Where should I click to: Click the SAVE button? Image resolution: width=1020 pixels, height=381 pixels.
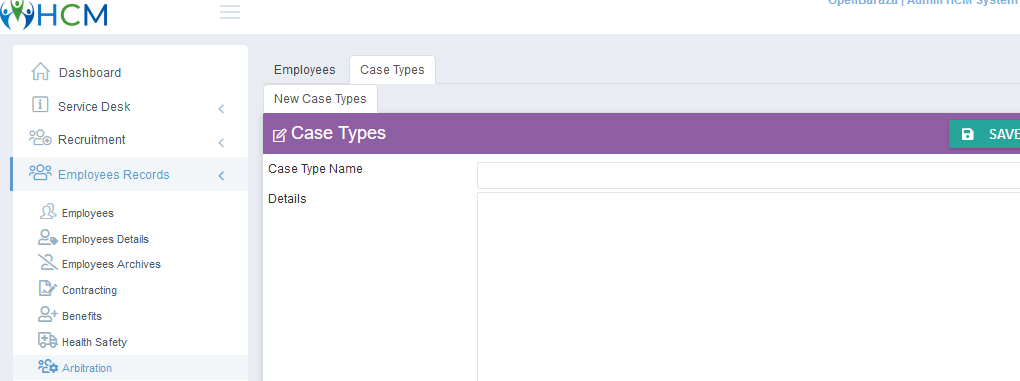pos(984,134)
